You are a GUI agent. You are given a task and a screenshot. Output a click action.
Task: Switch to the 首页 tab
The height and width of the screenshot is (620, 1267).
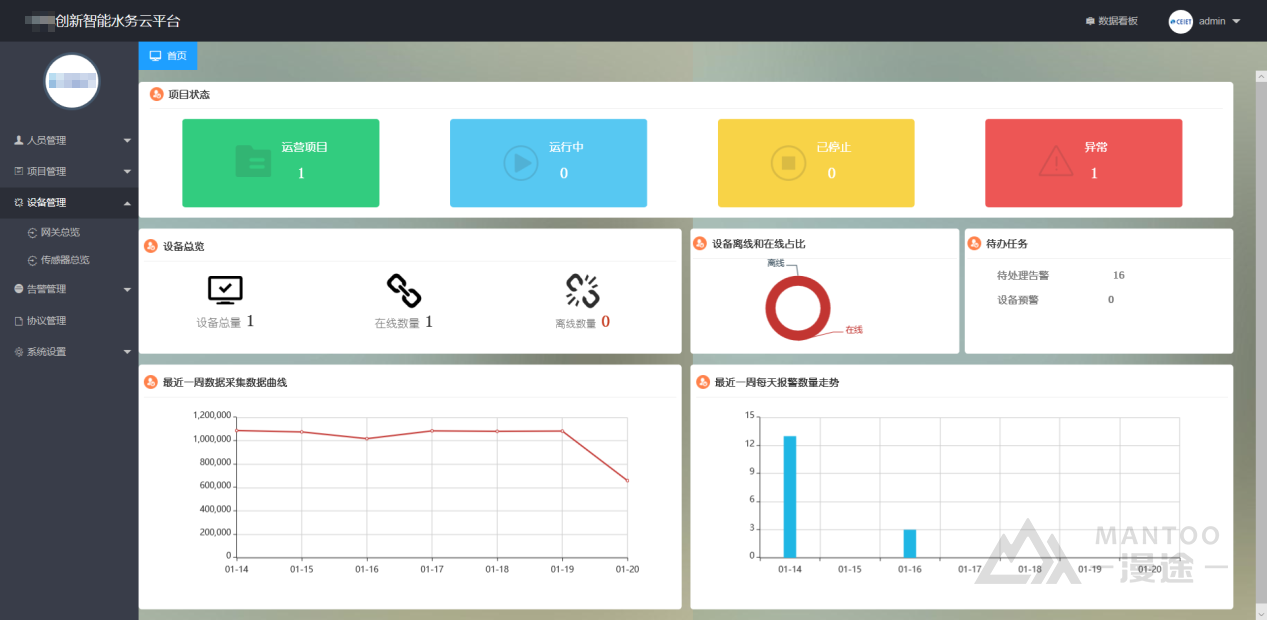tap(168, 56)
